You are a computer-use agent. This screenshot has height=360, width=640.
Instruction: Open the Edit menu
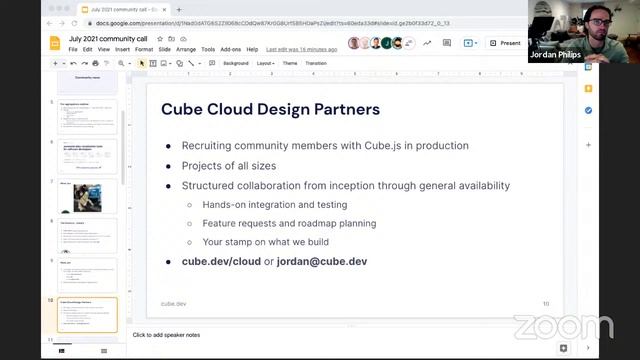pyautogui.click(x=87, y=49)
